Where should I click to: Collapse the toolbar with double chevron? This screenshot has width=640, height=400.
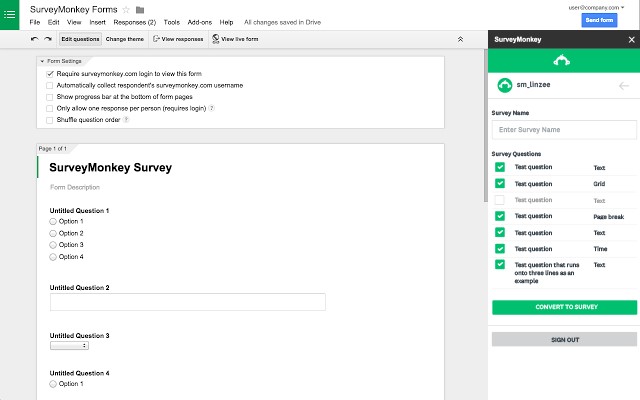point(460,40)
